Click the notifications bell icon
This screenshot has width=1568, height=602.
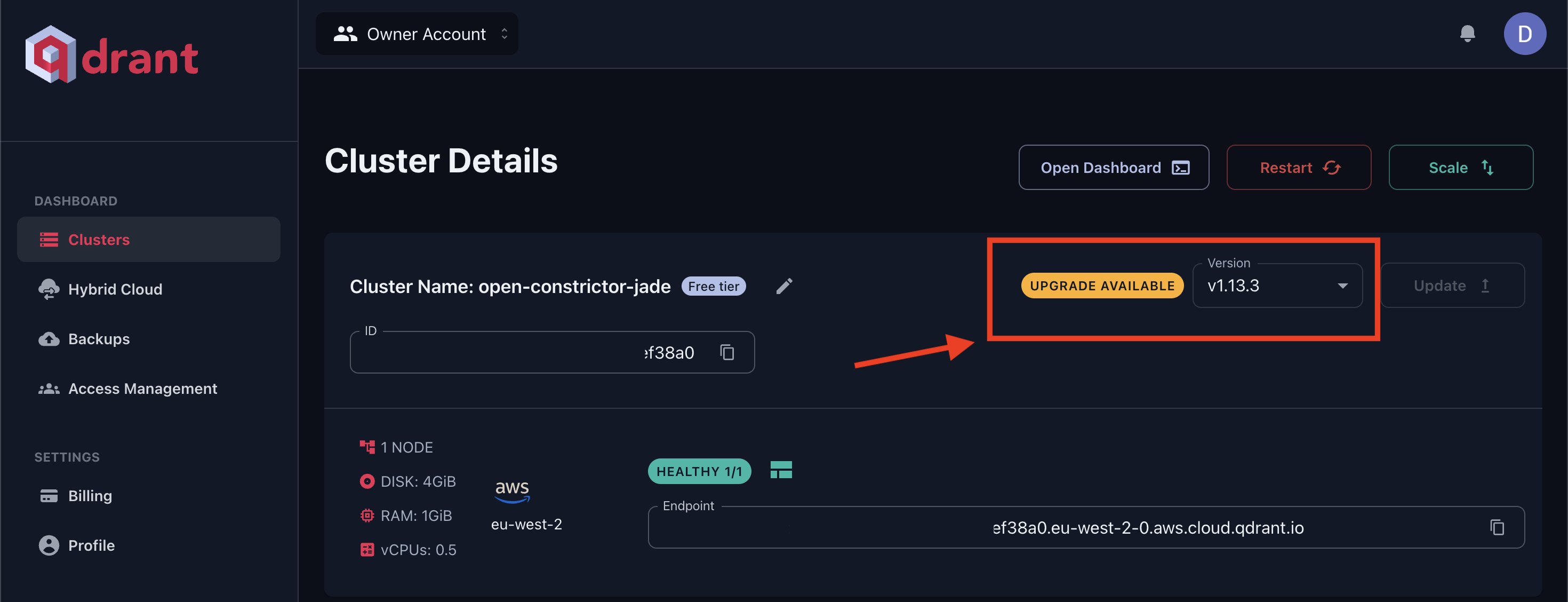tap(1467, 34)
